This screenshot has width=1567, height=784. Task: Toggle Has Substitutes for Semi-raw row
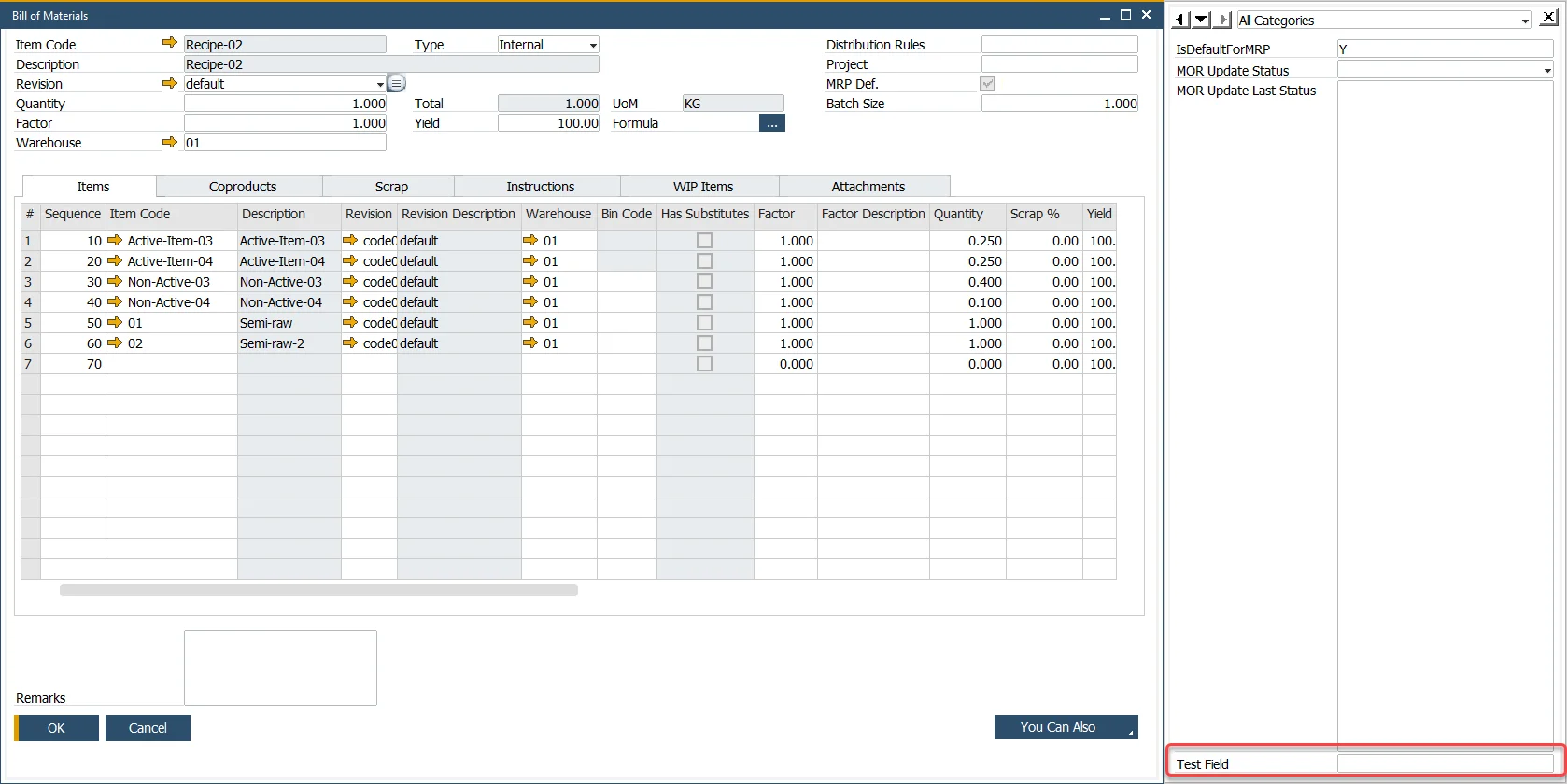pos(704,323)
